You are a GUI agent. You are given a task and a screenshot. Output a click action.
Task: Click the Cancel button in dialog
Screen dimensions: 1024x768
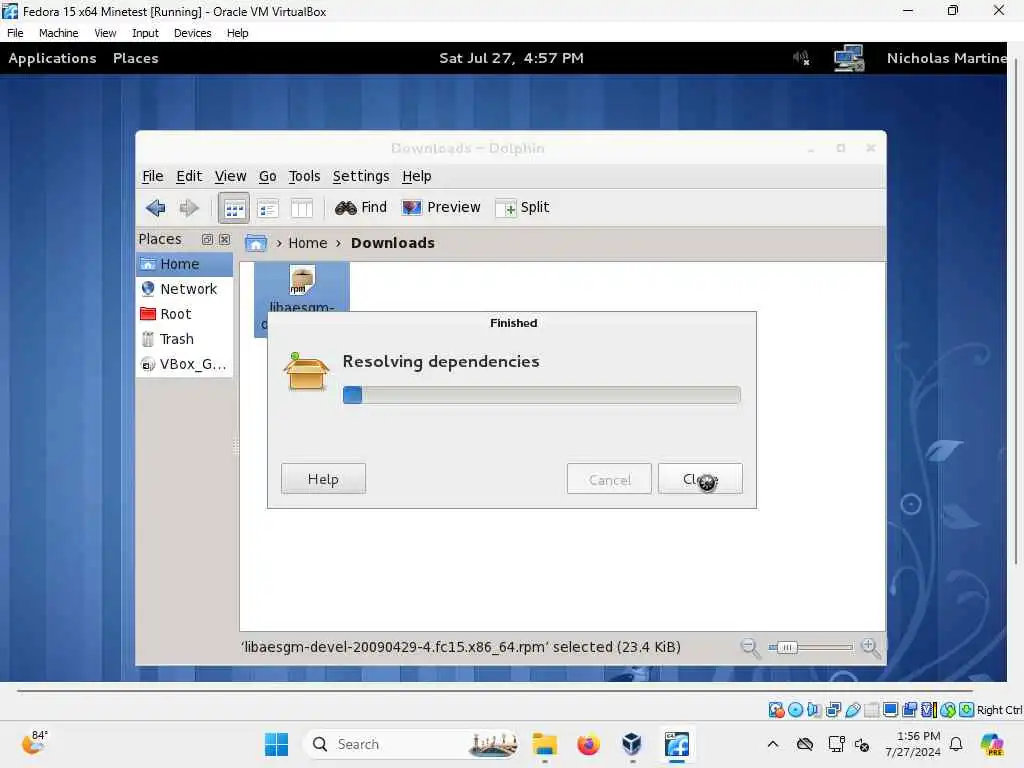609,479
